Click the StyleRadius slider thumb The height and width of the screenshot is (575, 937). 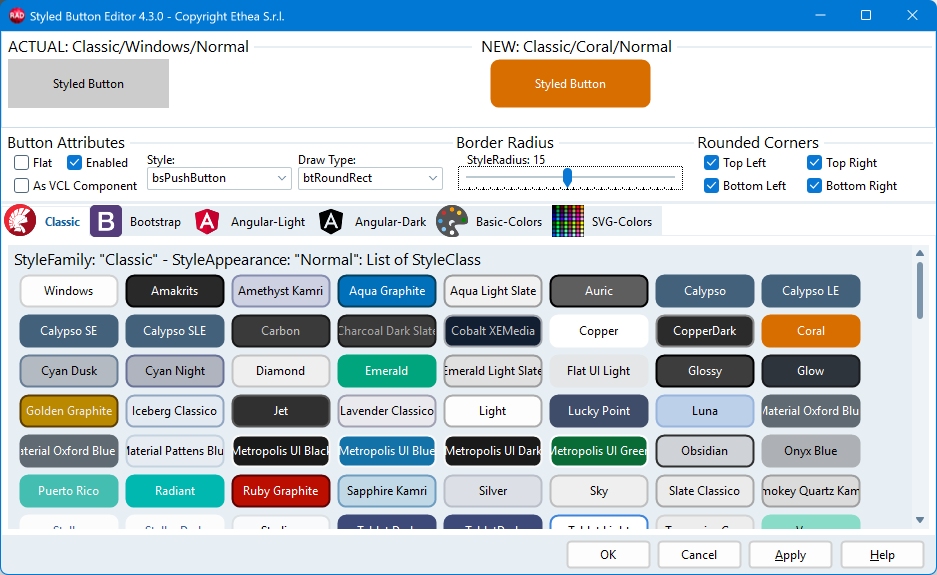[567, 177]
